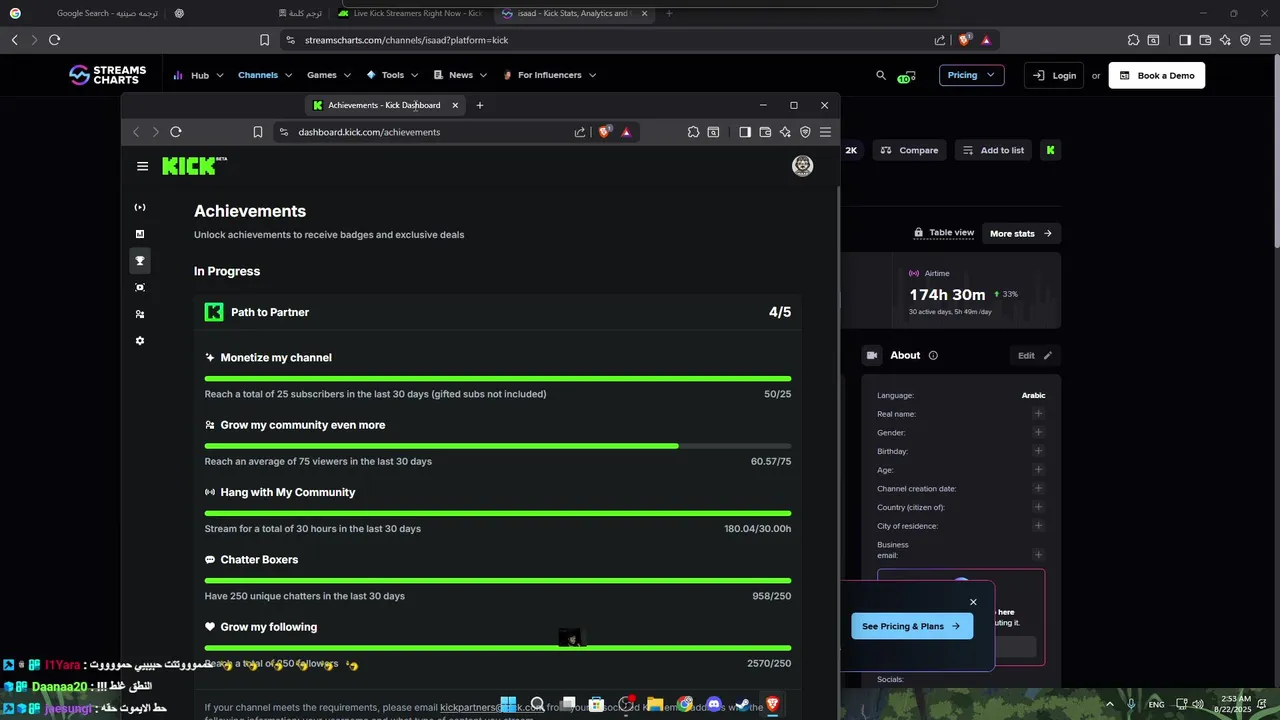1280x720 pixels.
Task: Bookmark the Kick dashboard page
Action: point(258,132)
